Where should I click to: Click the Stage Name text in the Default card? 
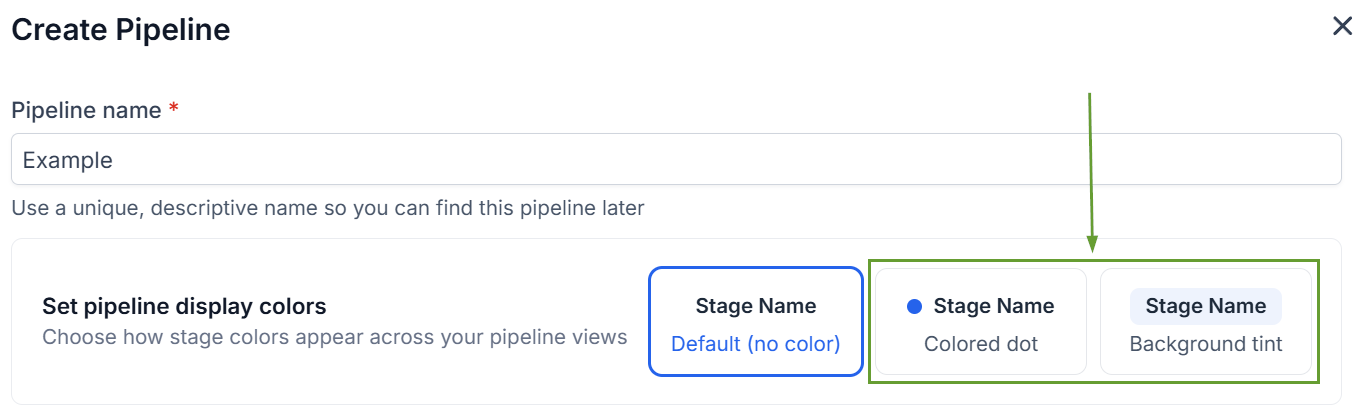click(x=756, y=306)
